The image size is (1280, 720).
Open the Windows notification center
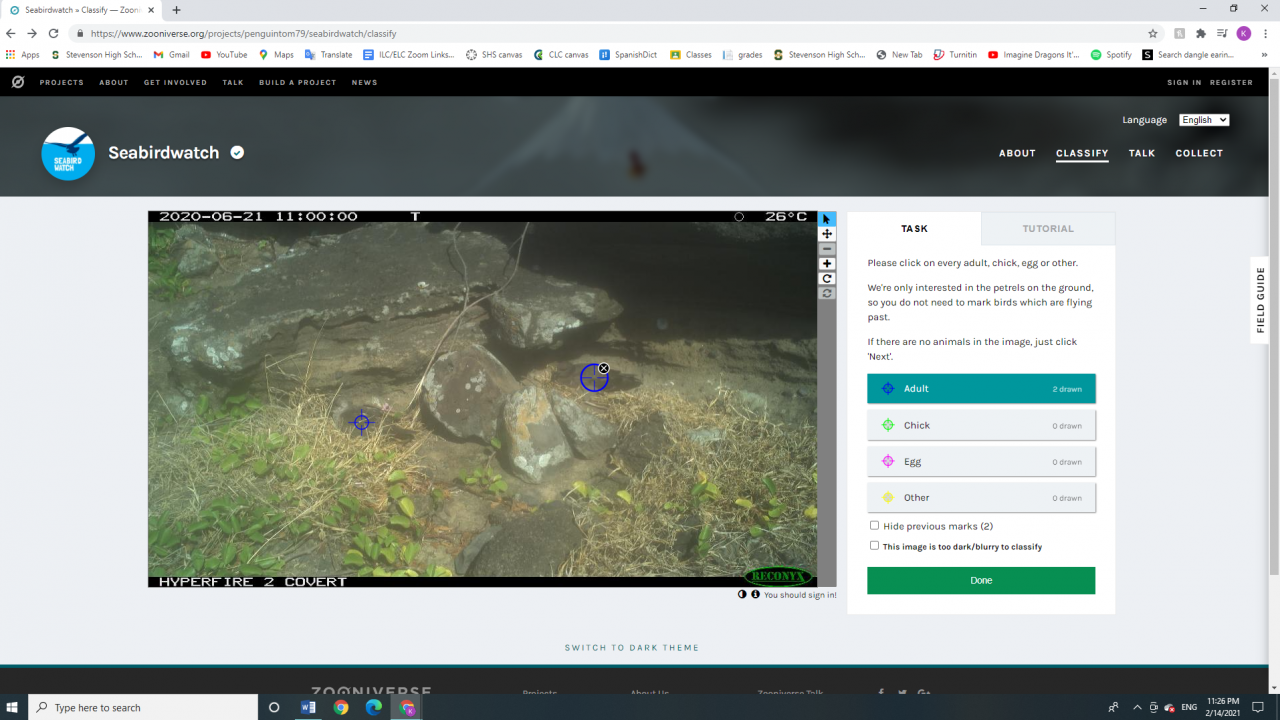coord(1258,707)
